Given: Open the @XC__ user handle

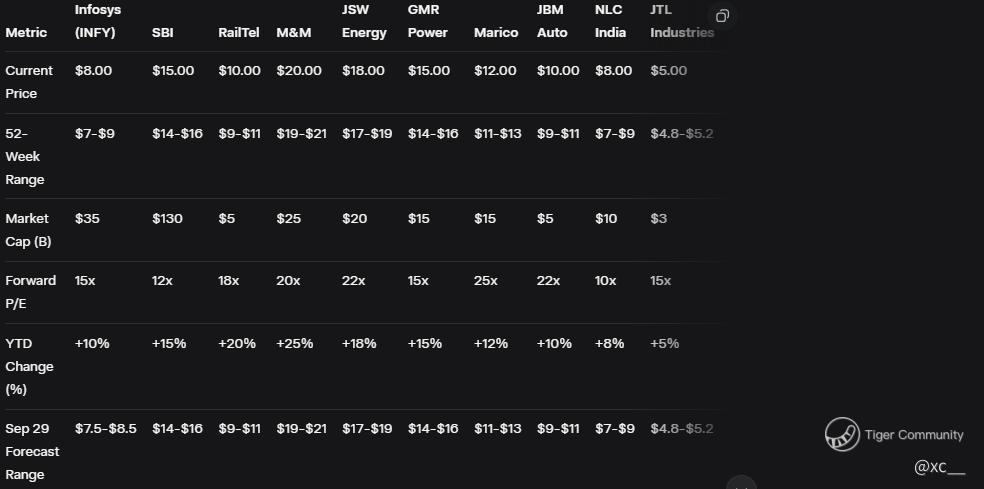Looking at the screenshot, I should pos(939,467).
